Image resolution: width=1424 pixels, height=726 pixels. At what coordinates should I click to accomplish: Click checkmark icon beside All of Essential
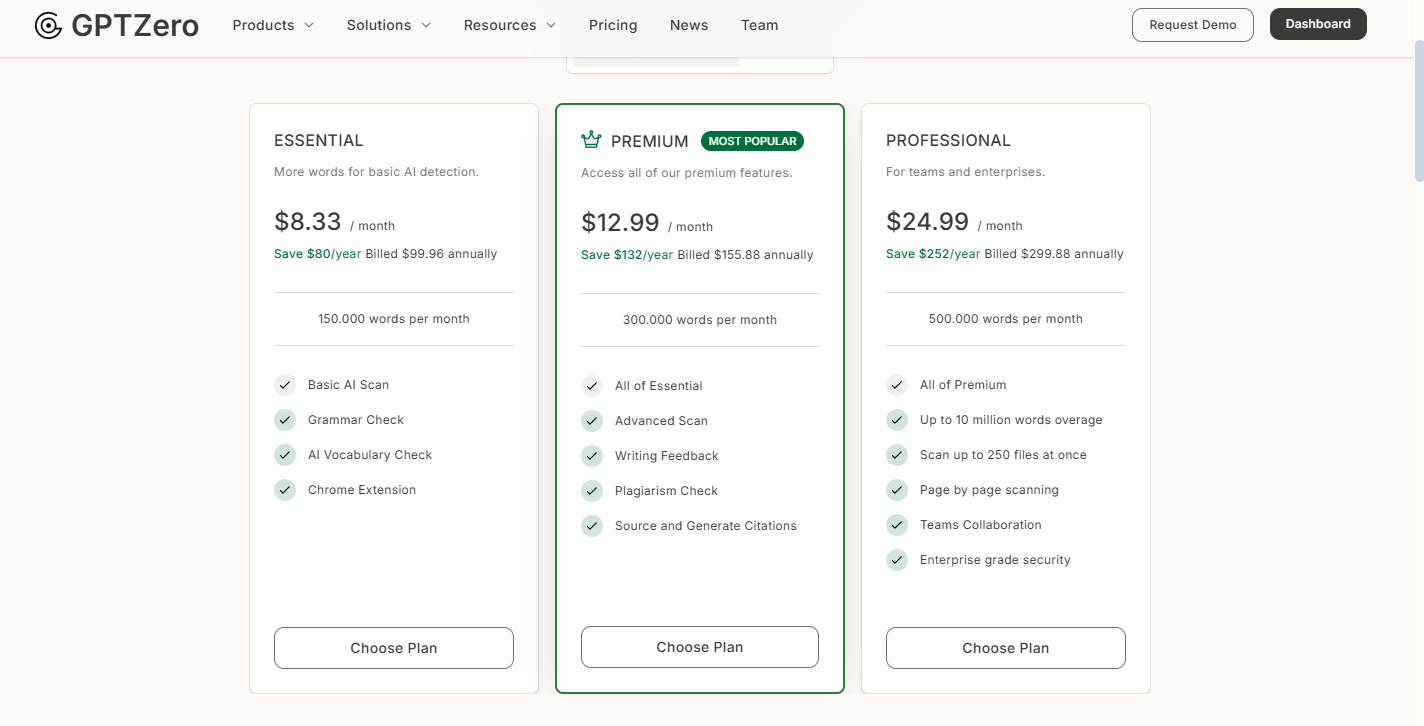point(592,386)
